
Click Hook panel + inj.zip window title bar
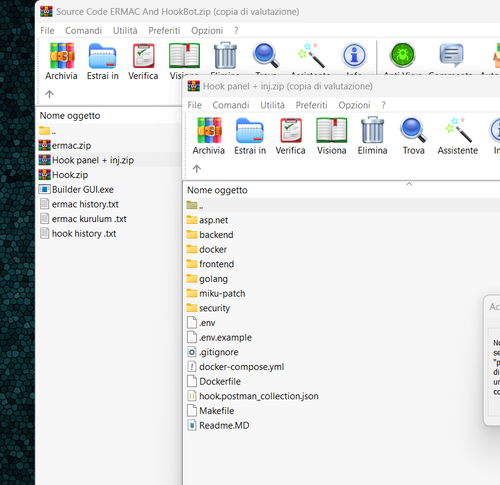tap(342, 86)
